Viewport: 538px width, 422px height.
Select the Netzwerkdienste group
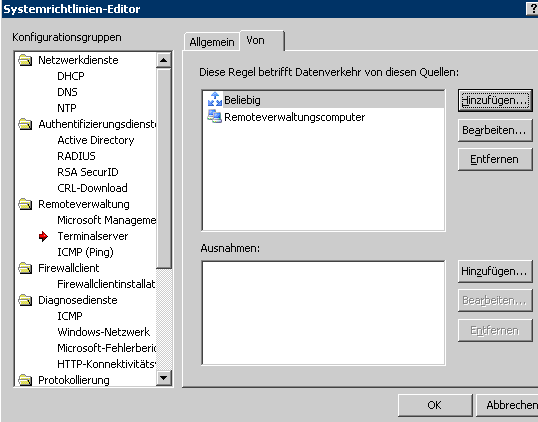click(78, 60)
